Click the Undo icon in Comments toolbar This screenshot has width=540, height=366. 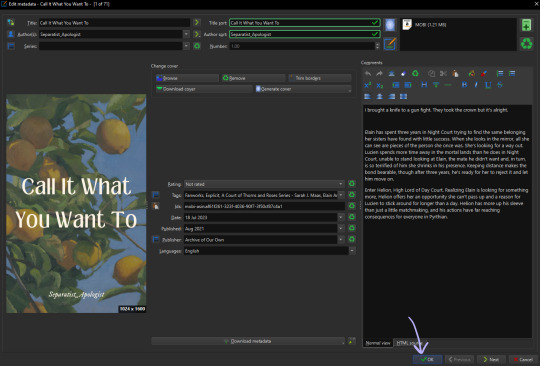tap(368, 73)
